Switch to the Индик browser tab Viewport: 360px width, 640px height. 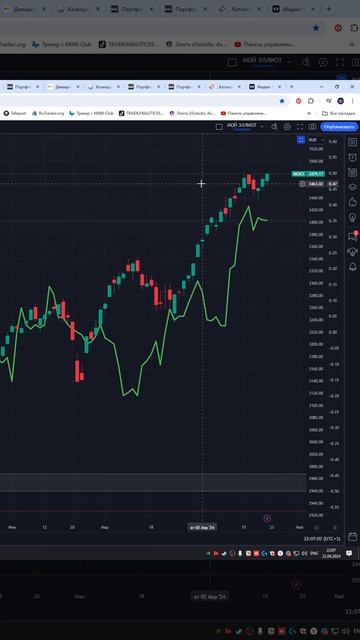(265, 87)
